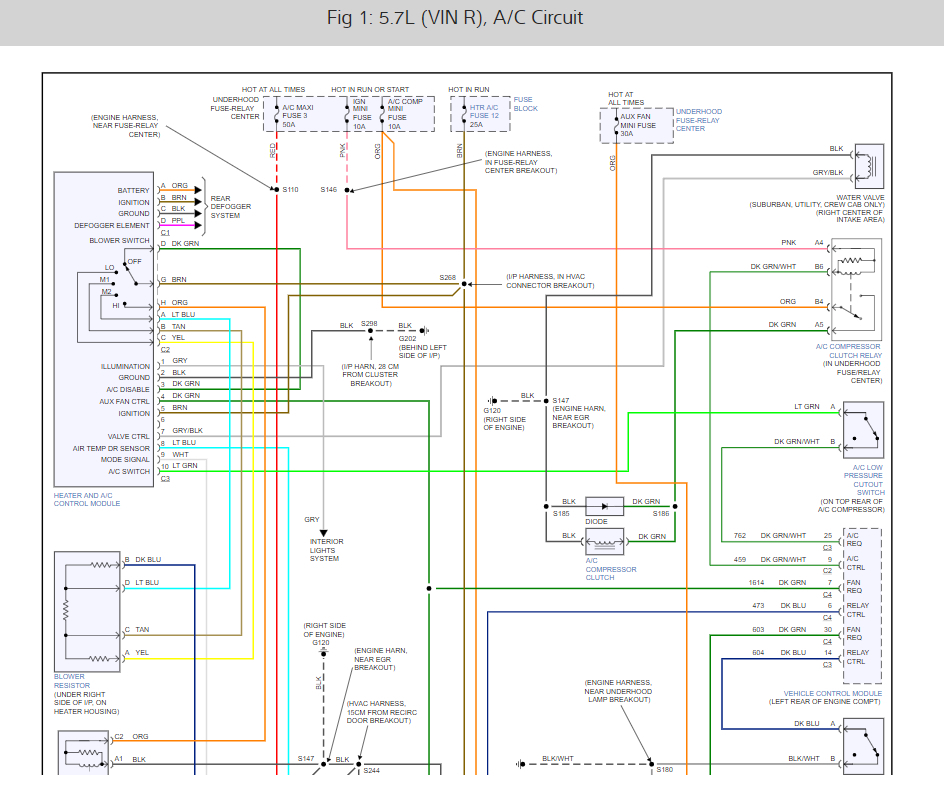
Task: Click the REAR DEFOGGER SYSTEM label
Action: point(231,206)
